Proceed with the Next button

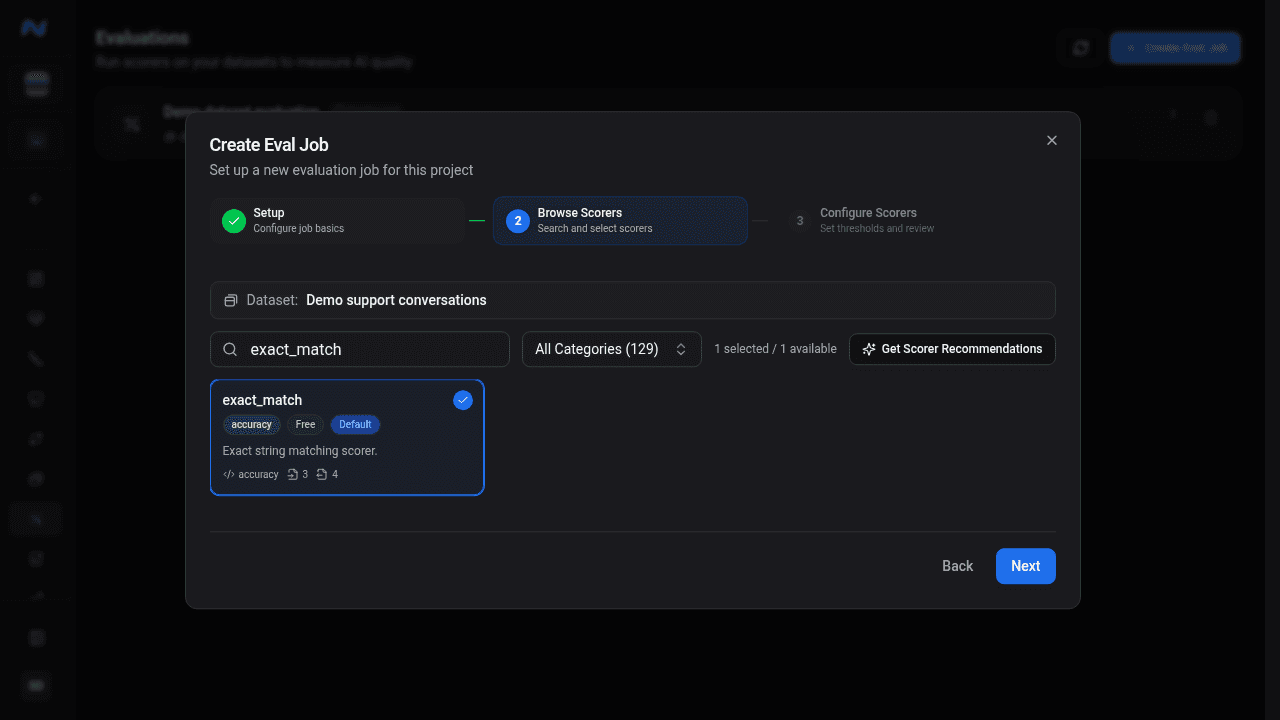1026,566
